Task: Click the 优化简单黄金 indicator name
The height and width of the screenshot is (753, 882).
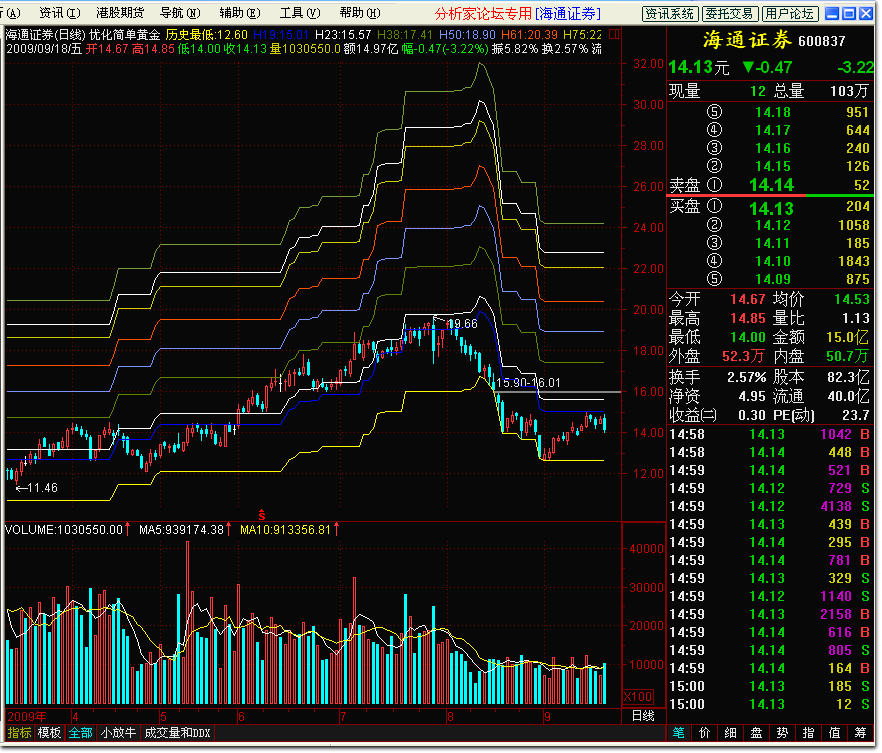Action: point(125,35)
